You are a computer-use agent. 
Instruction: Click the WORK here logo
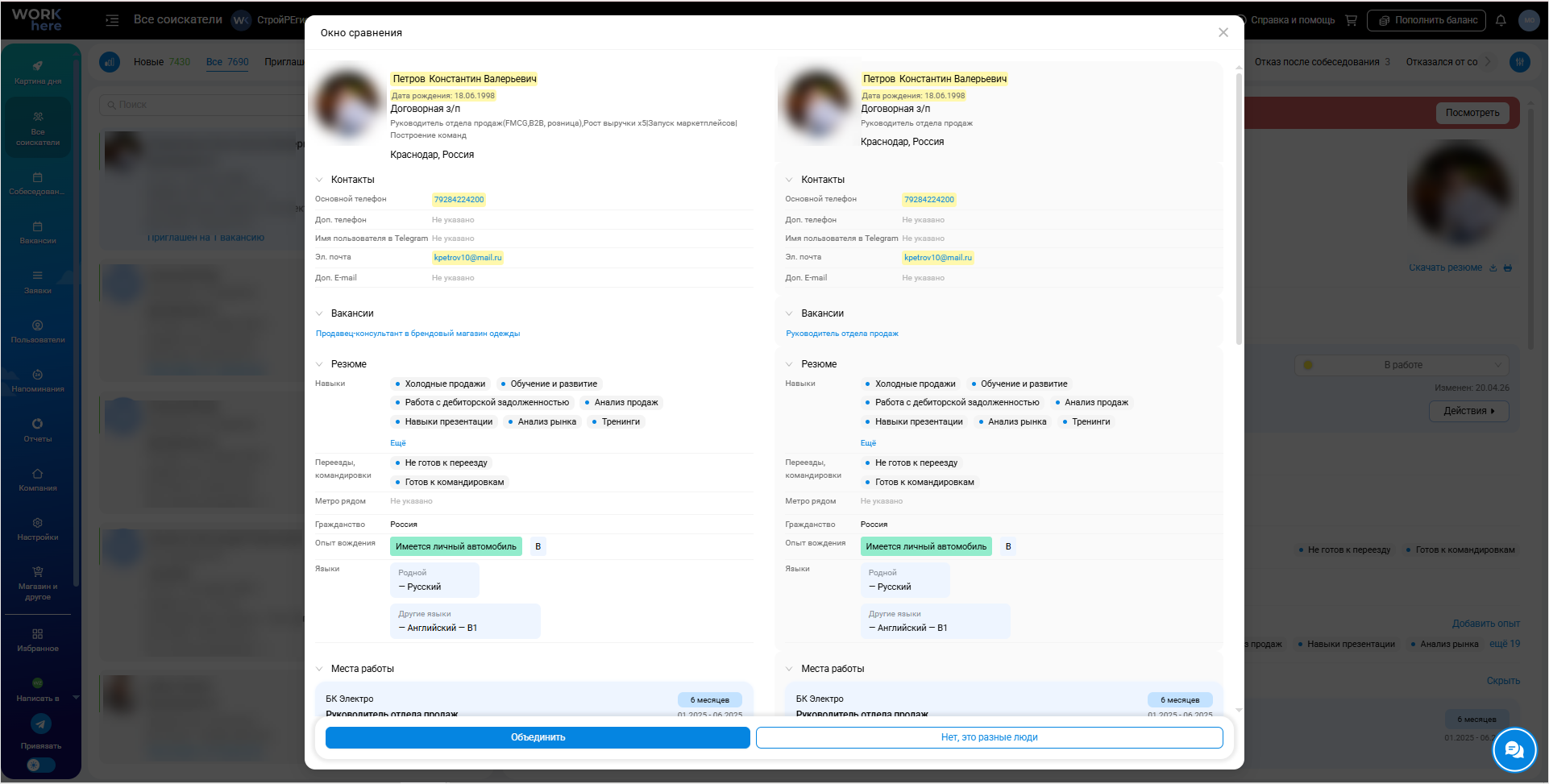(37, 19)
